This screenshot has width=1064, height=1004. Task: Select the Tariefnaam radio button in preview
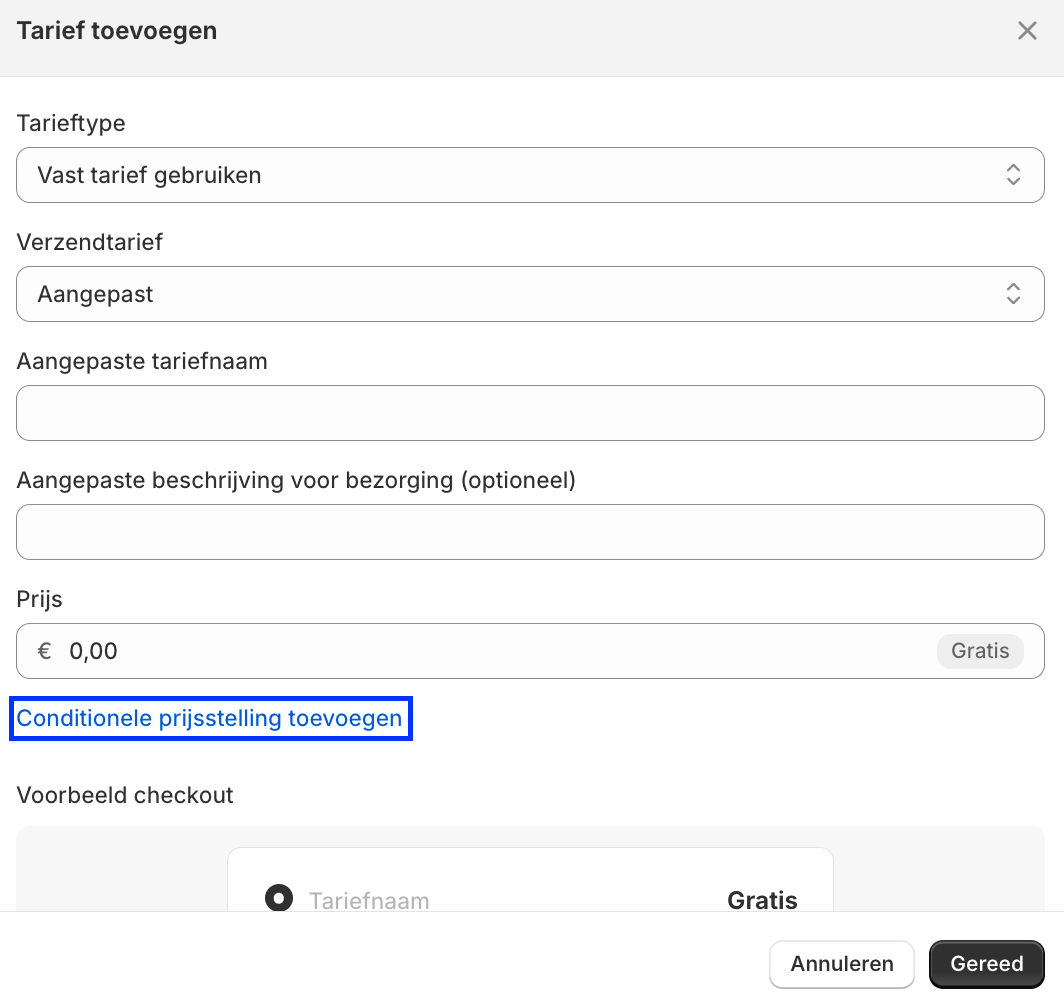click(x=279, y=898)
